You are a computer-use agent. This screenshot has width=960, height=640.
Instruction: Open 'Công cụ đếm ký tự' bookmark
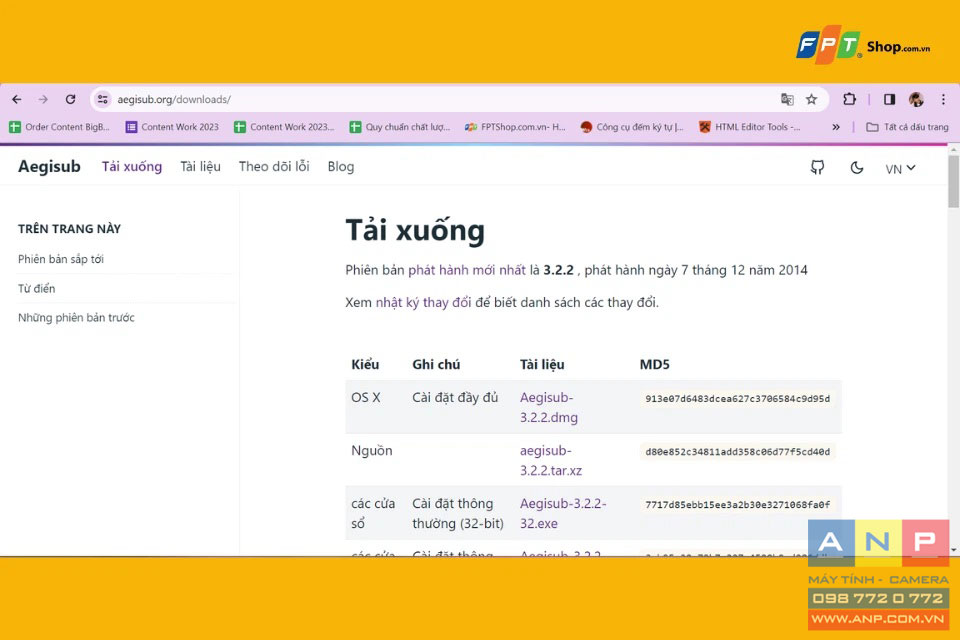click(x=632, y=127)
